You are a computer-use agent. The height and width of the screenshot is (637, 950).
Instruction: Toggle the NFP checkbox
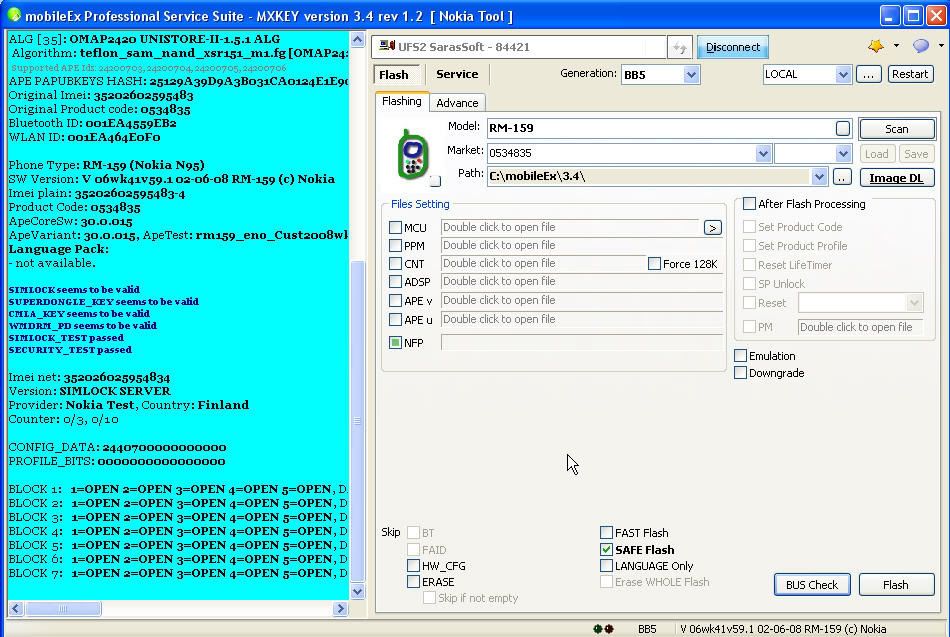tap(395, 343)
